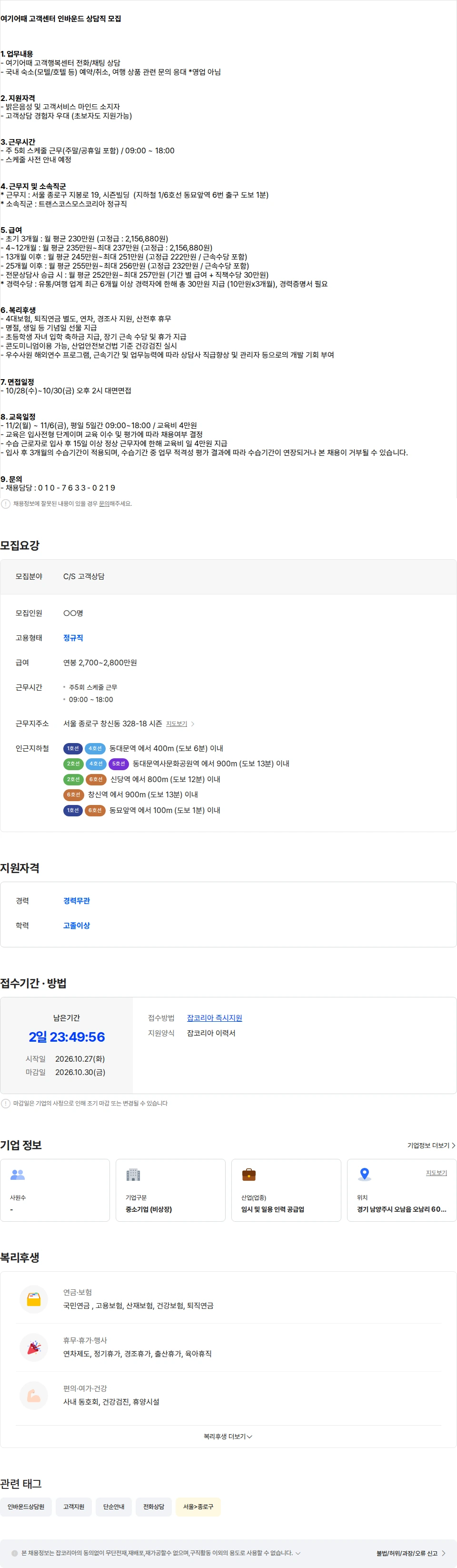Click the 문의 link in the notice line
This screenshot has height=1568, width=457.
tap(104, 503)
